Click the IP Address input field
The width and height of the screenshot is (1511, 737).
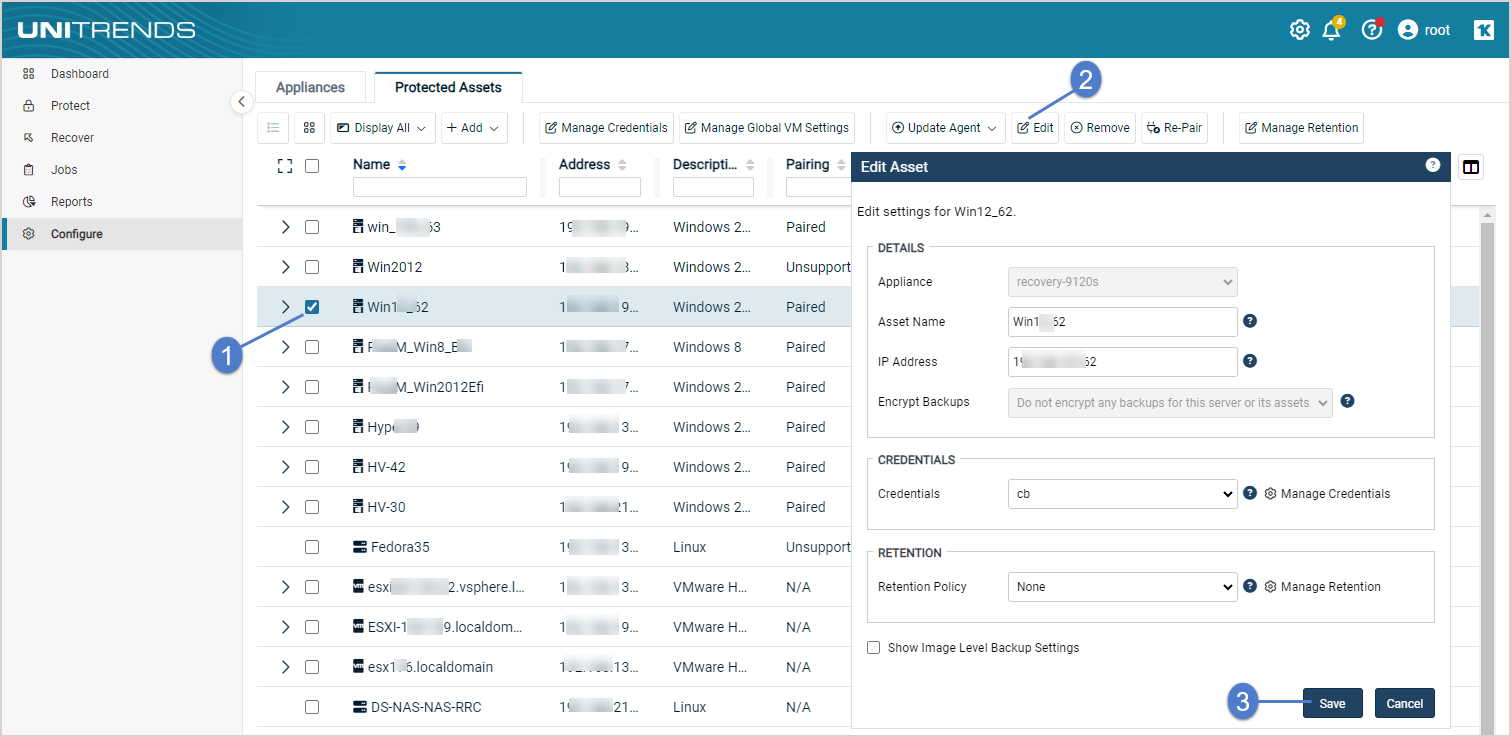point(1123,362)
